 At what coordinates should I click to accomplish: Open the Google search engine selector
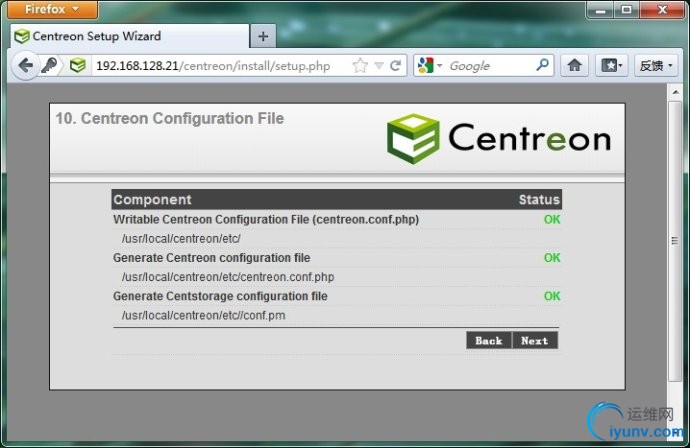pyautogui.click(x=429, y=66)
